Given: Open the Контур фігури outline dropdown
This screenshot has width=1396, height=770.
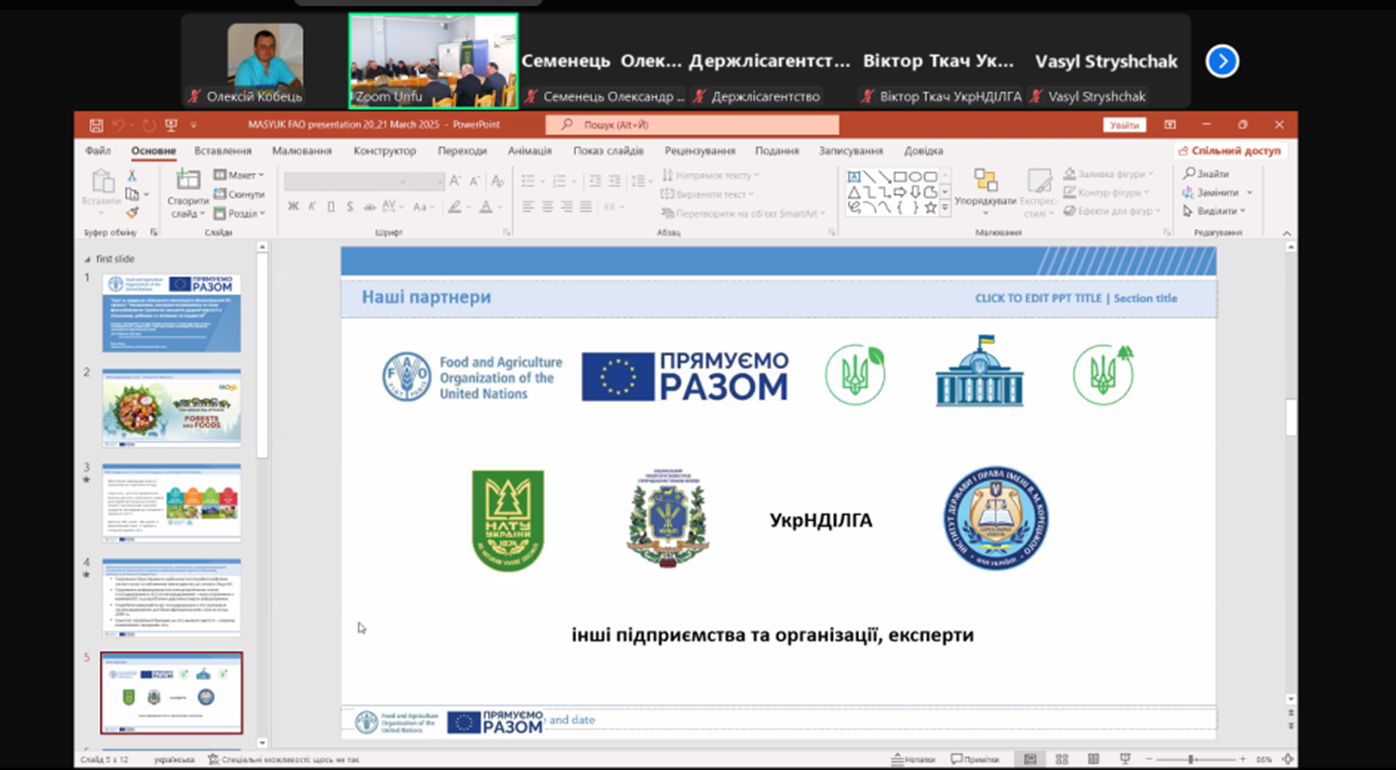Looking at the screenshot, I should tap(1107, 192).
